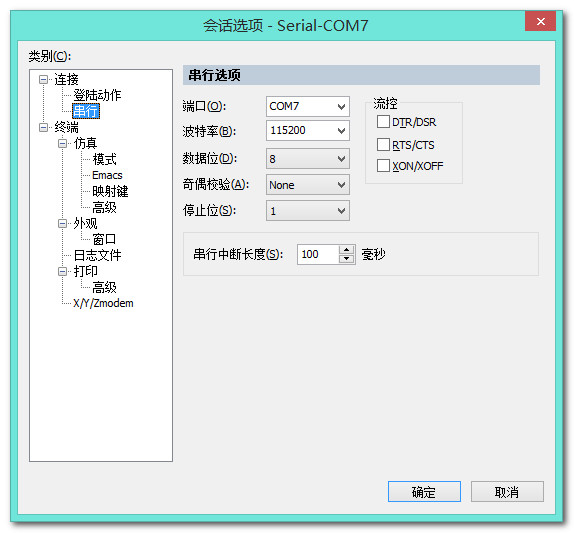This screenshot has width=574, height=533.
Task: Select the 连接 tree item label
Action: pos(66,79)
